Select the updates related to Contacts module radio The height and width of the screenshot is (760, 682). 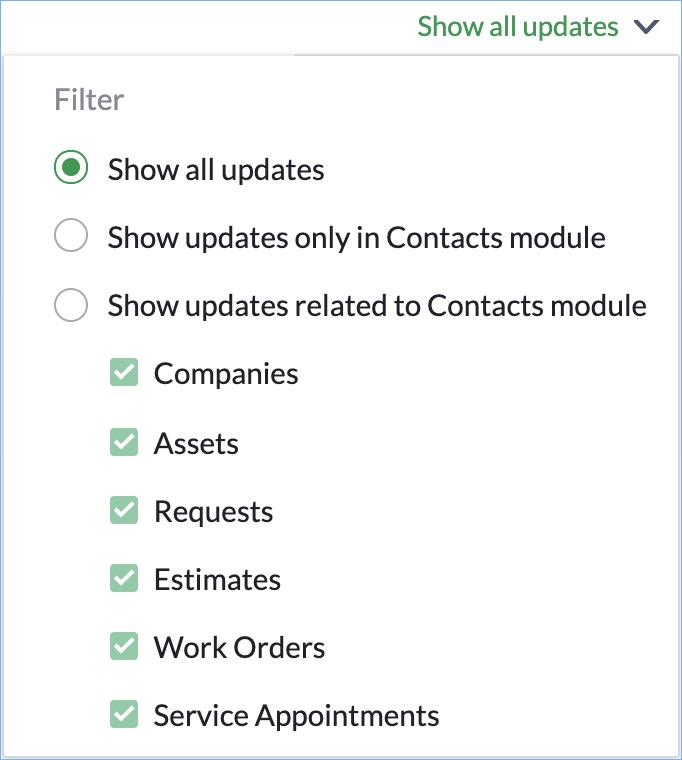pyautogui.click(x=71, y=305)
